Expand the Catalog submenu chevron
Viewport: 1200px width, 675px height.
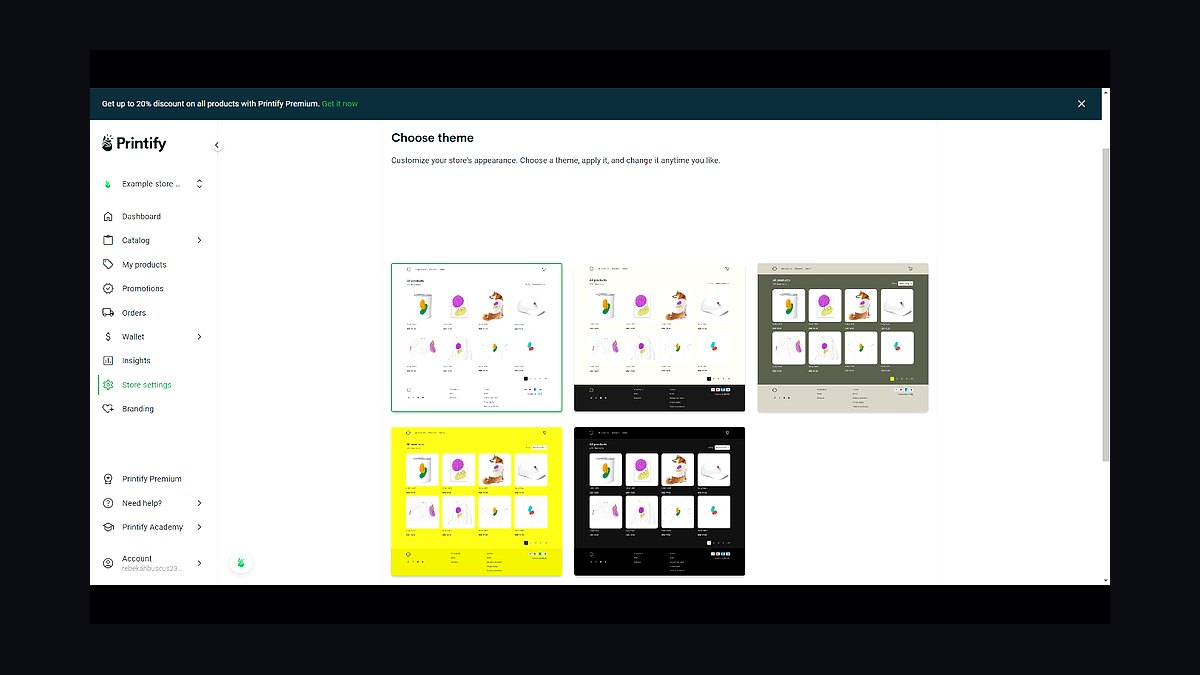(x=199, y=240)
